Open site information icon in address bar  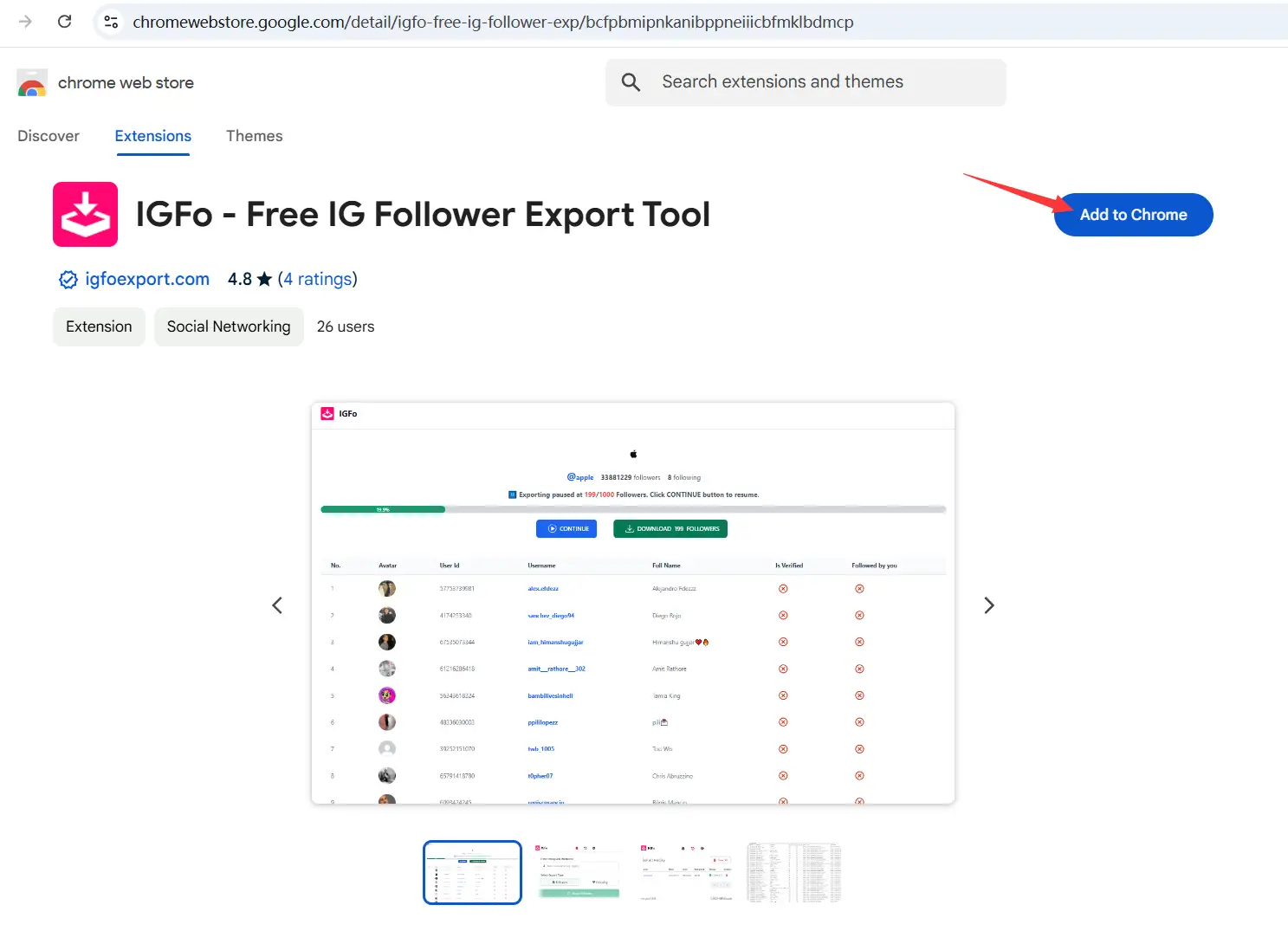111,22
